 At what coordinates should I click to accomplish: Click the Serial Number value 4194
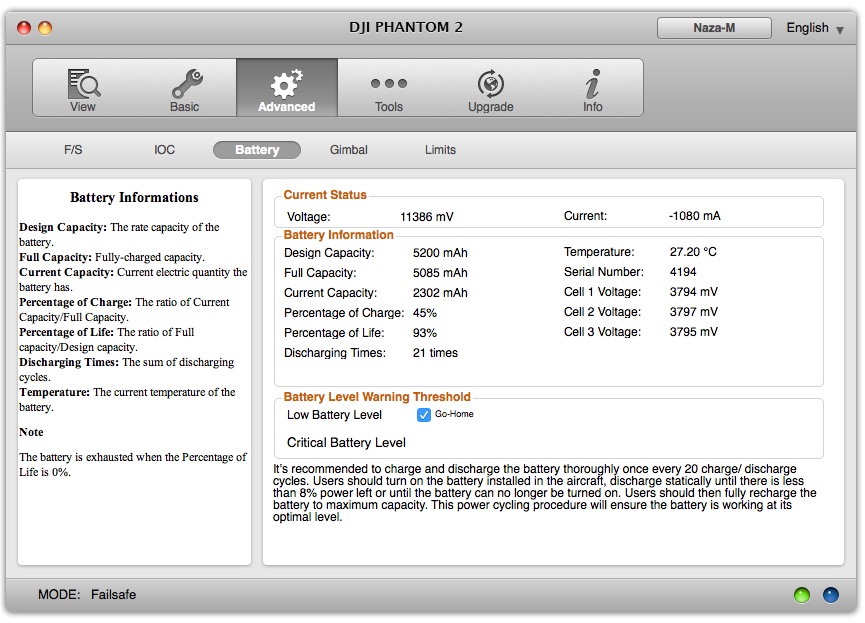pyautogui.click(x=683, y=271)
